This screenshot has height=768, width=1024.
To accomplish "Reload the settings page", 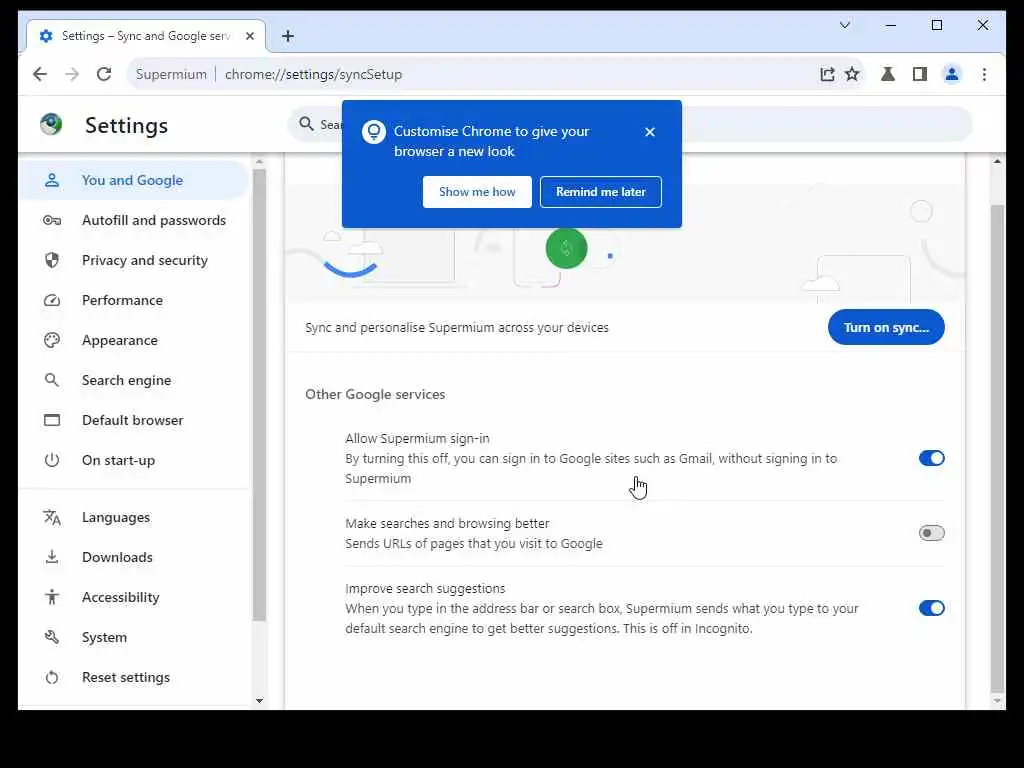I will tap(104, 74).
